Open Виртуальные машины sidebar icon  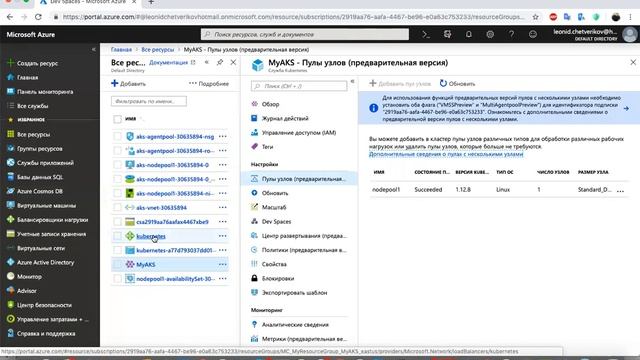[11, 205]
